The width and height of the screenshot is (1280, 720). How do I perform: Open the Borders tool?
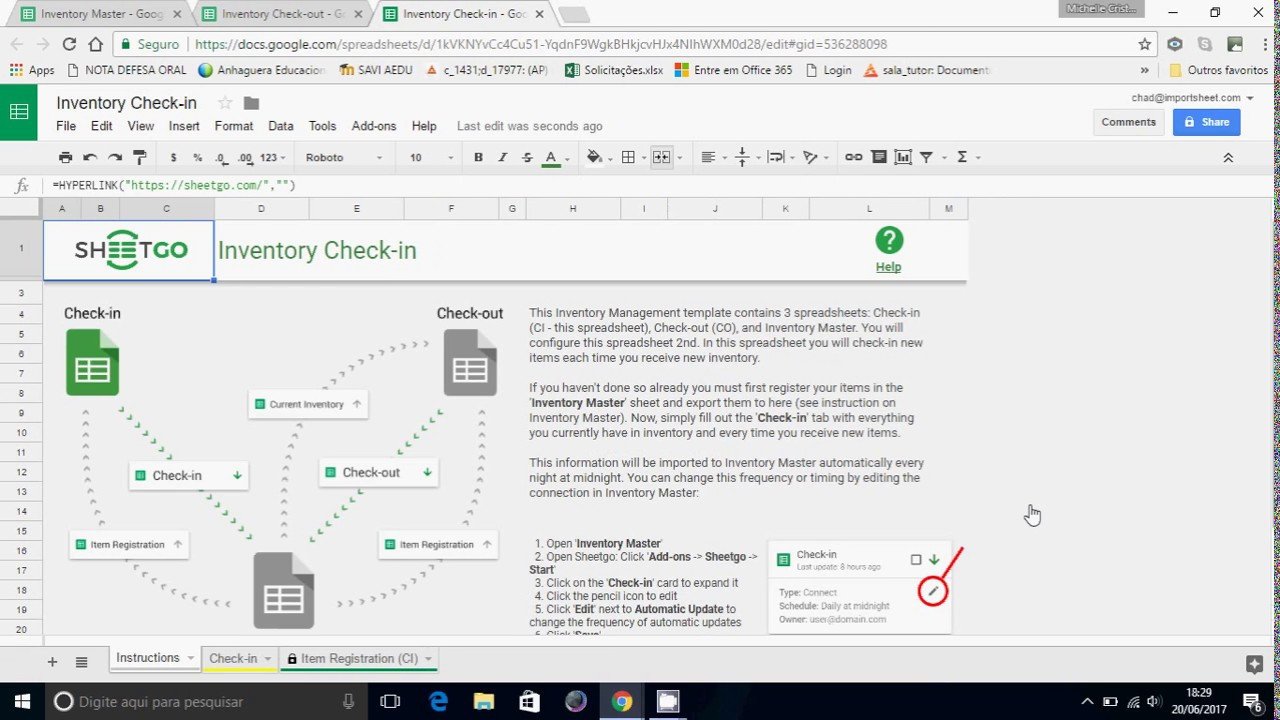[x=628, y=157]
